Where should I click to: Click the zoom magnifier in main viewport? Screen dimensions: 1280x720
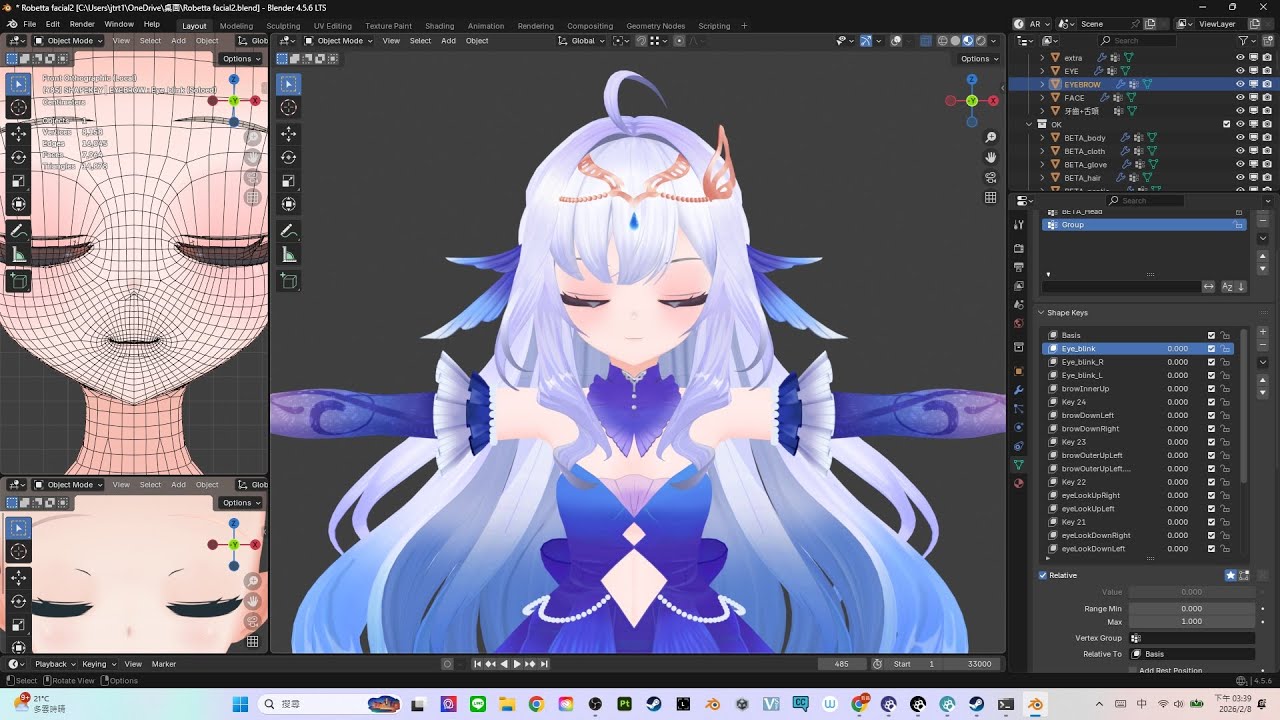pyautogui.click(x=991, y=137)
